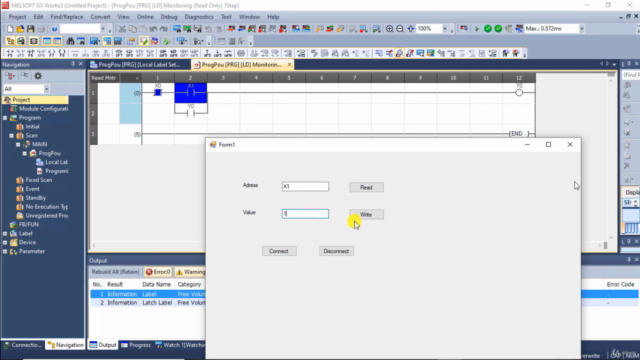Click the Write button in Form1
This screenshot has width=640, height=360.
click(366, 215)
